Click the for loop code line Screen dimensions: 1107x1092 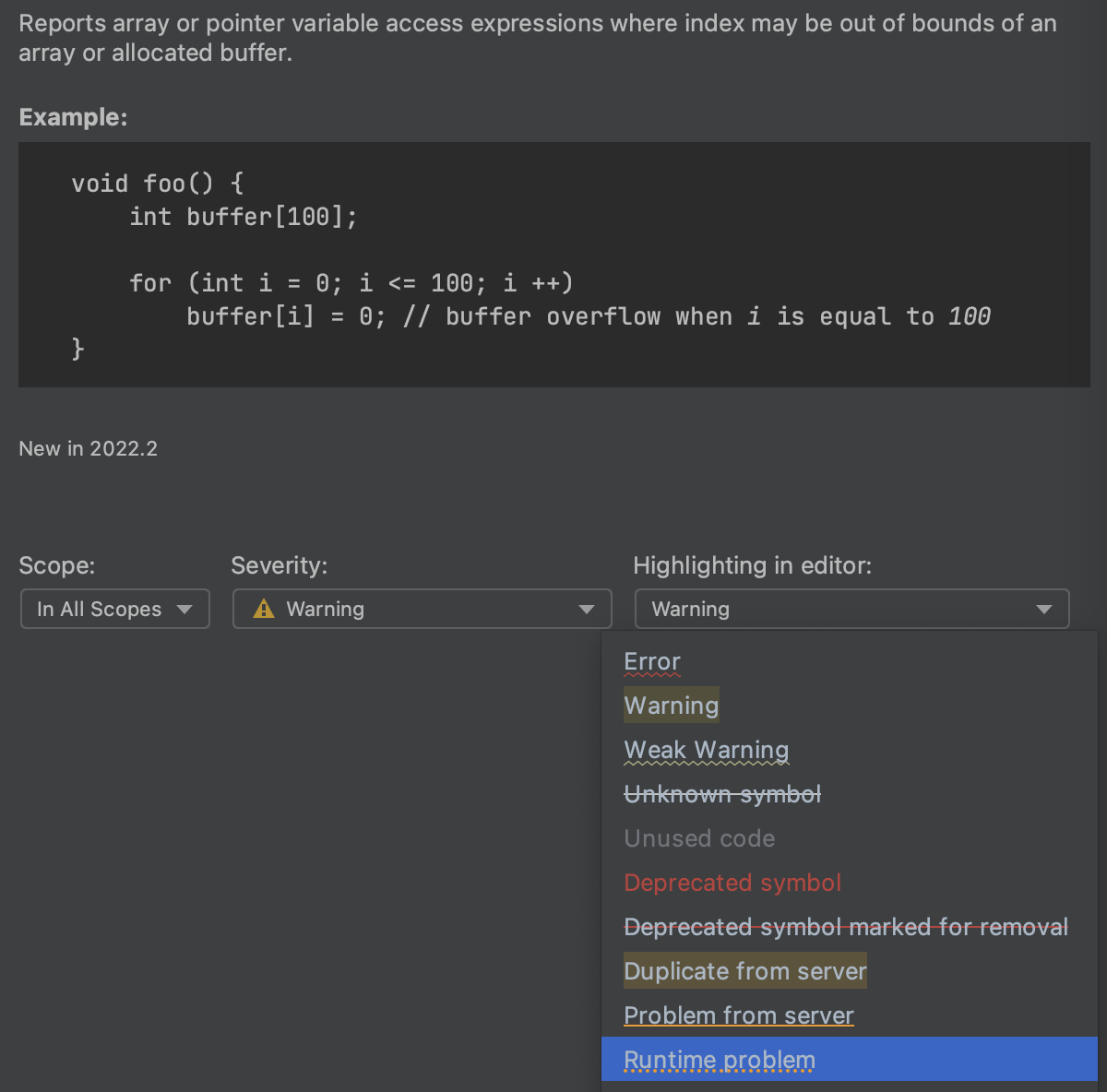tap(351, 283)
